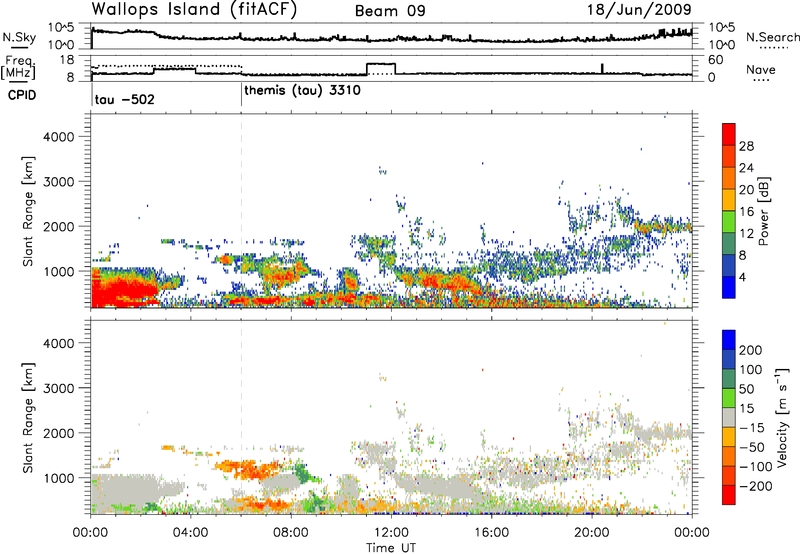Click the gray swatch in Velocity colorbar
Image resolution: width=800 pixels, height=554 pixels.
pos(729,417)
